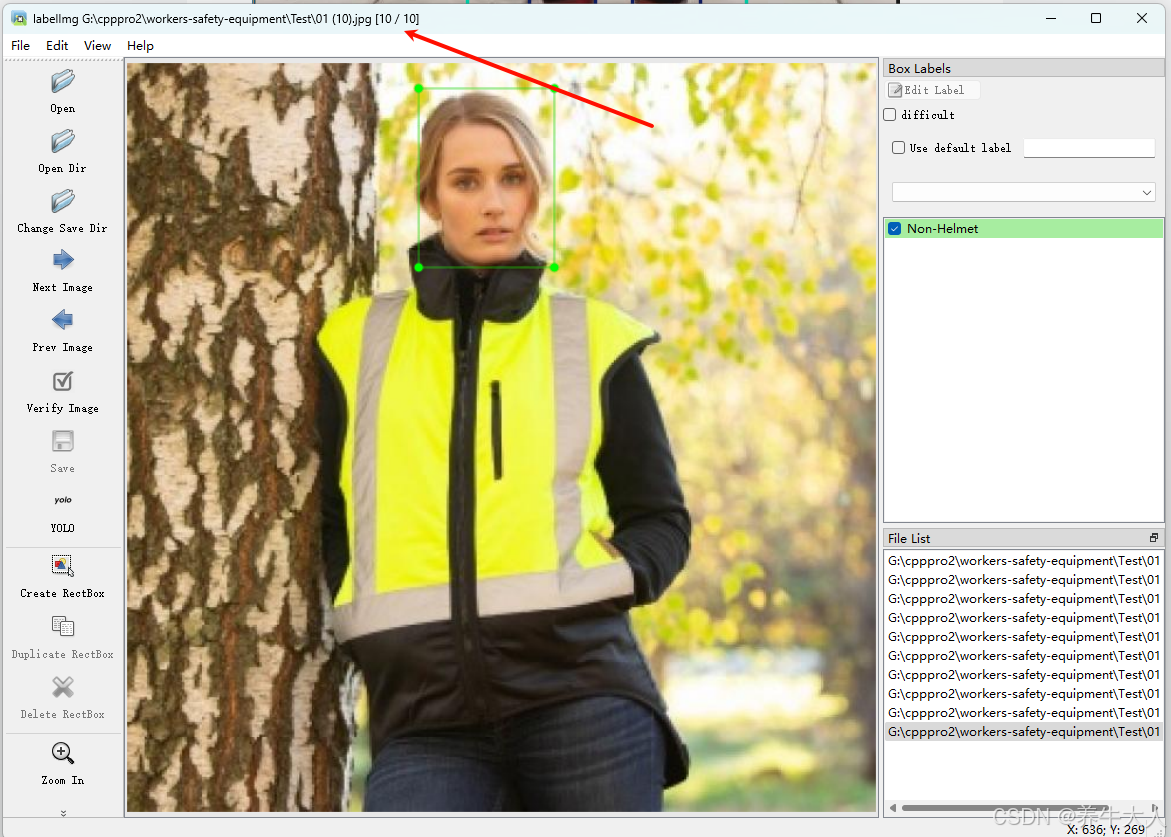The image size is (1171, 837).
Task: Go to Prev Image arrow
Action: coord(63,320)
